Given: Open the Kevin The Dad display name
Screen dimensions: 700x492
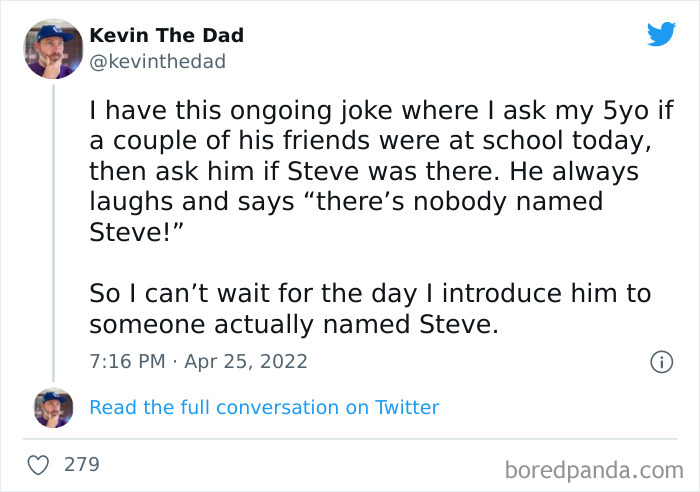Looking at the screenshot, I should coord(166,36).
